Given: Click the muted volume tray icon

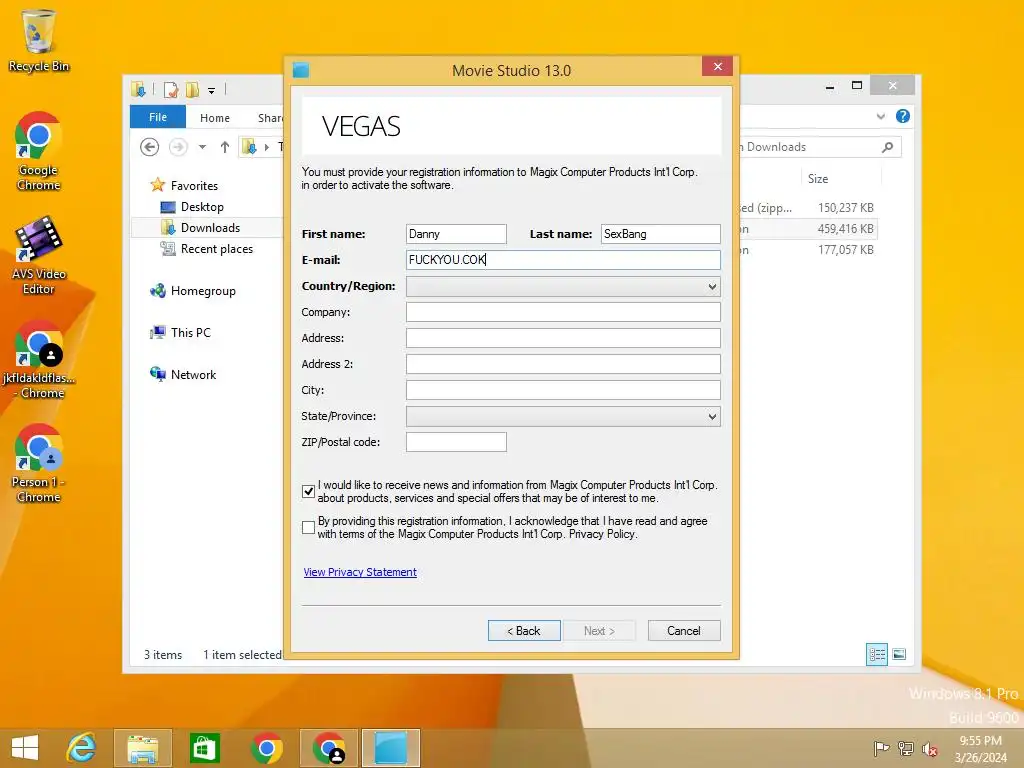Looking at the screenshot, I should [x=930, y=748].
